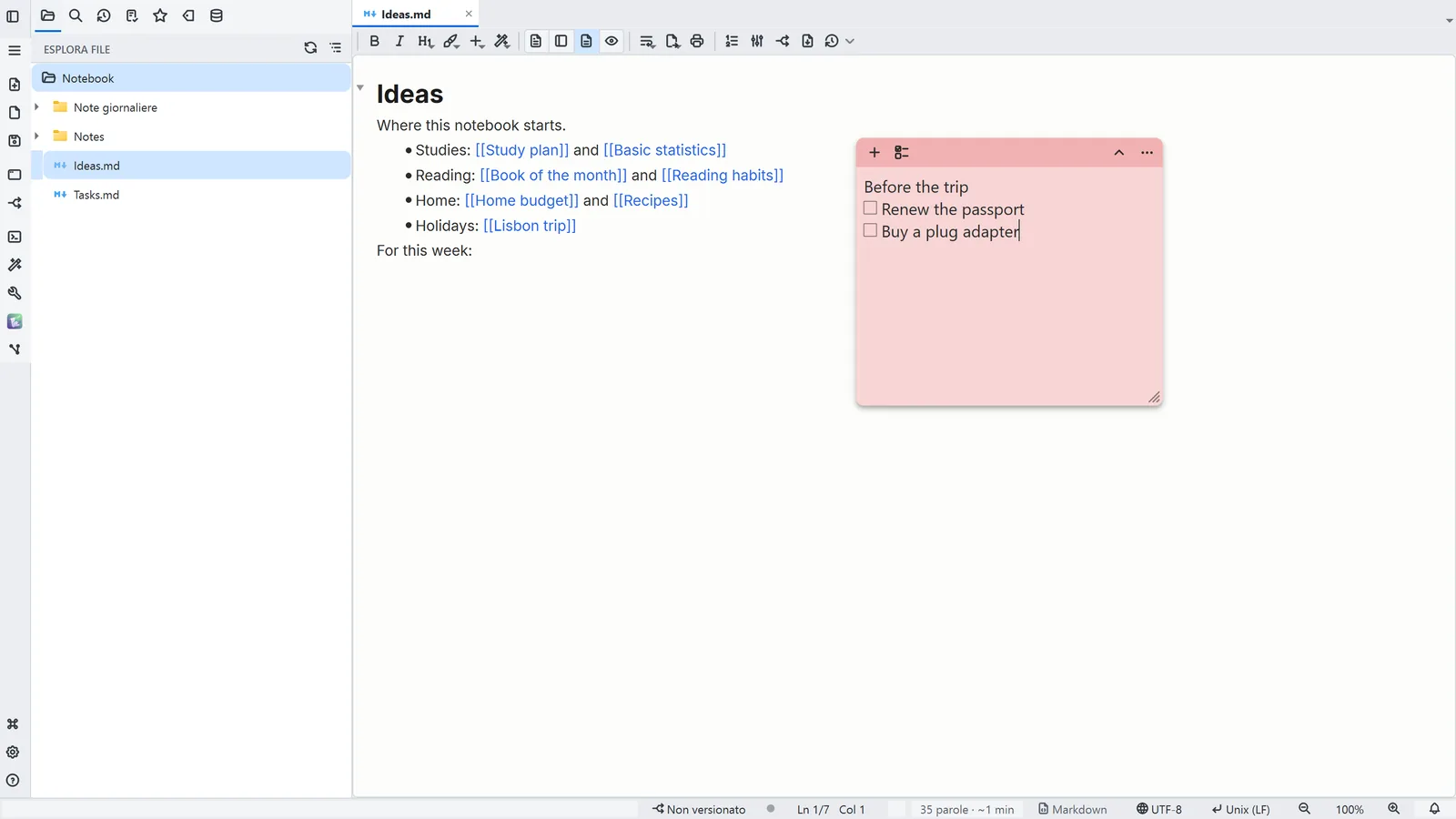The width and height of the screenshot is (1456, 819).
Task: Check the Buy a plug adapter checkbox
Action: coord(870,231)
